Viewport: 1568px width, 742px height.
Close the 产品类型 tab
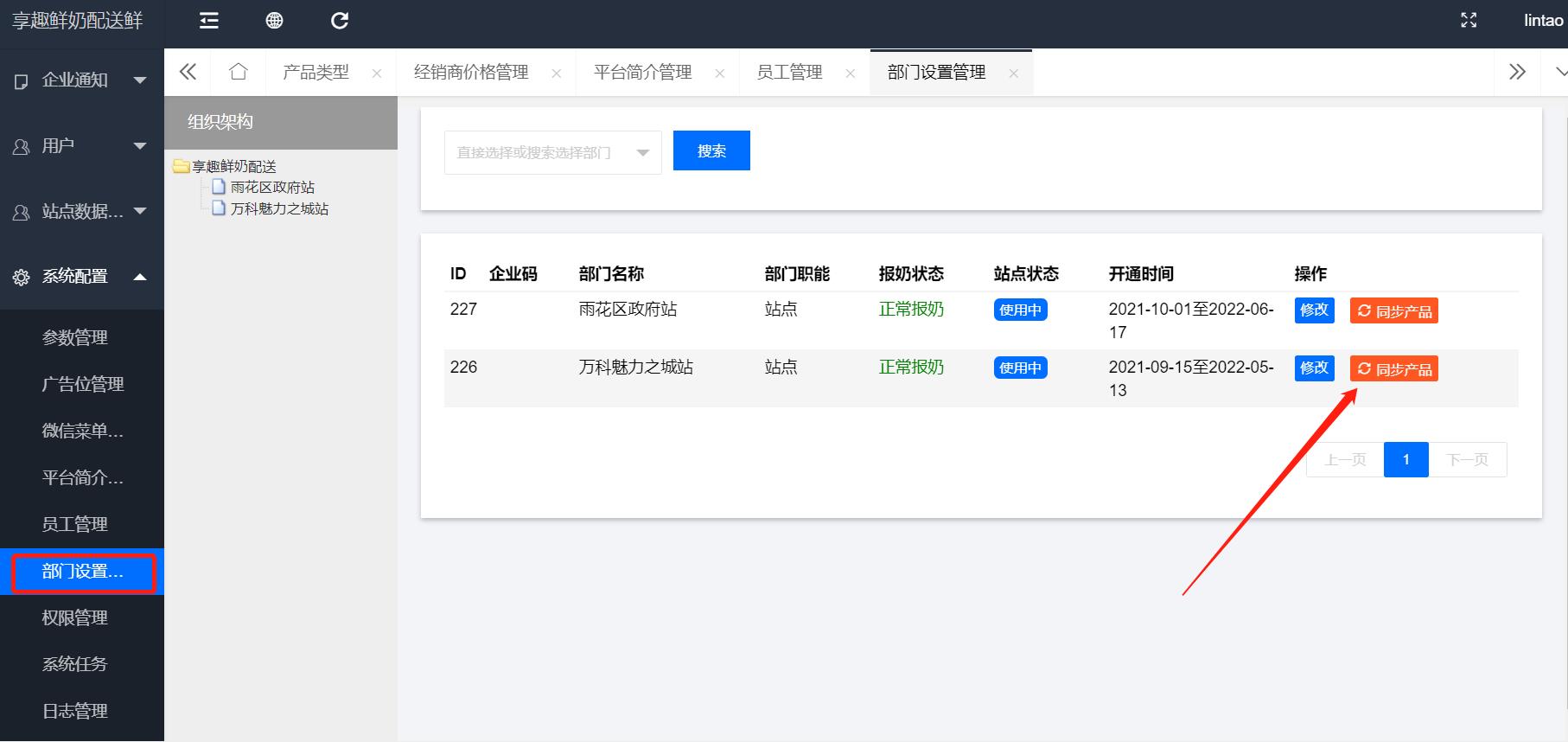click(377, 74)
